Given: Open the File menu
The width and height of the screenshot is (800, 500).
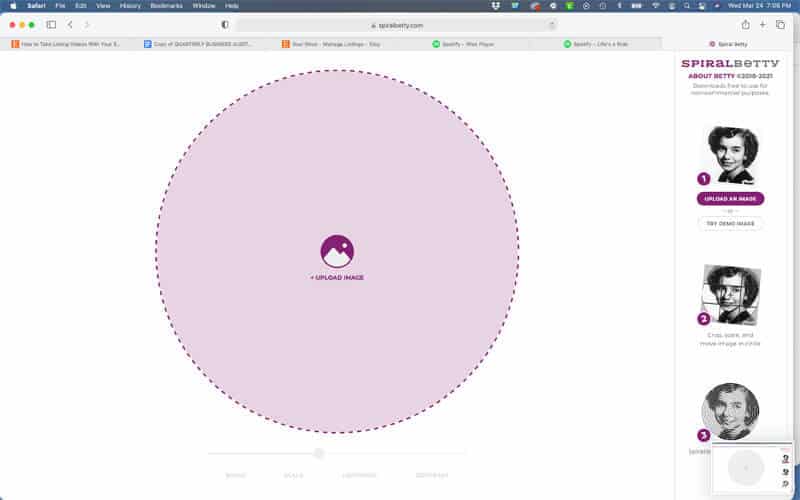Looking at the screenshot, I should pos(60,6).
